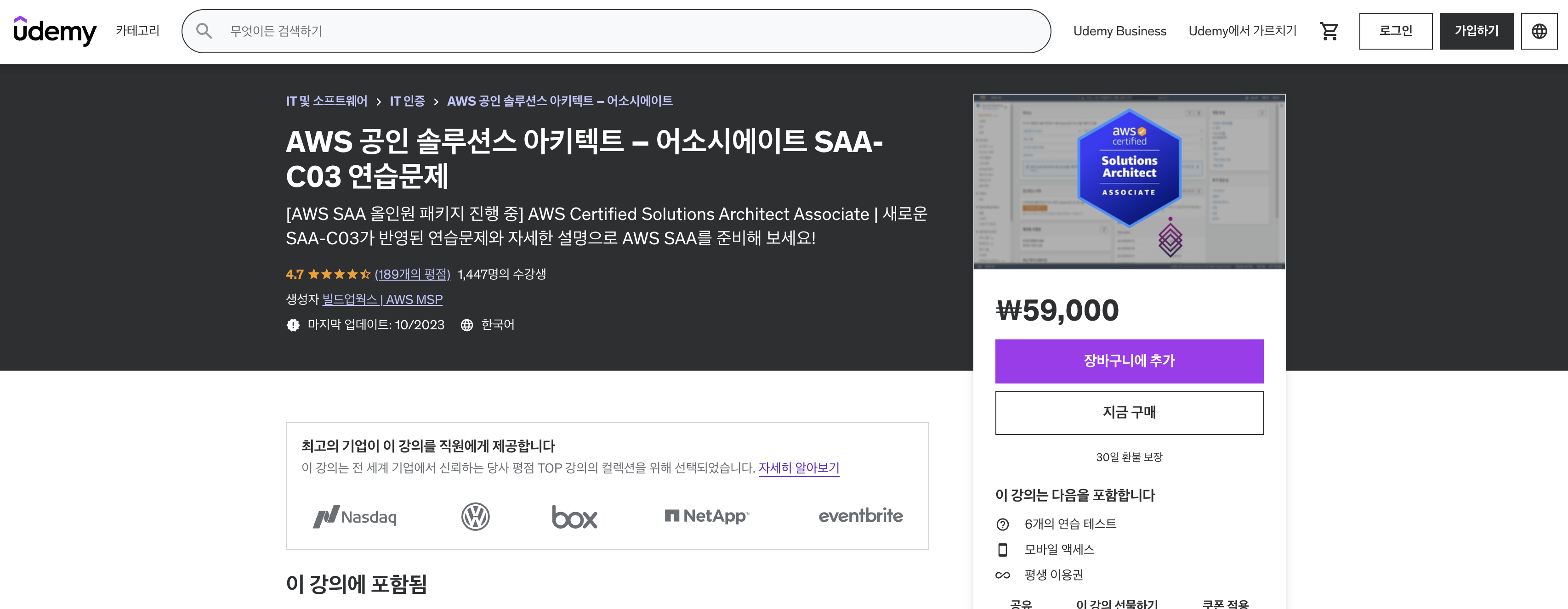Click the search magnifier icon
The image size is (1568, 609).
click(x=204, y=31)
